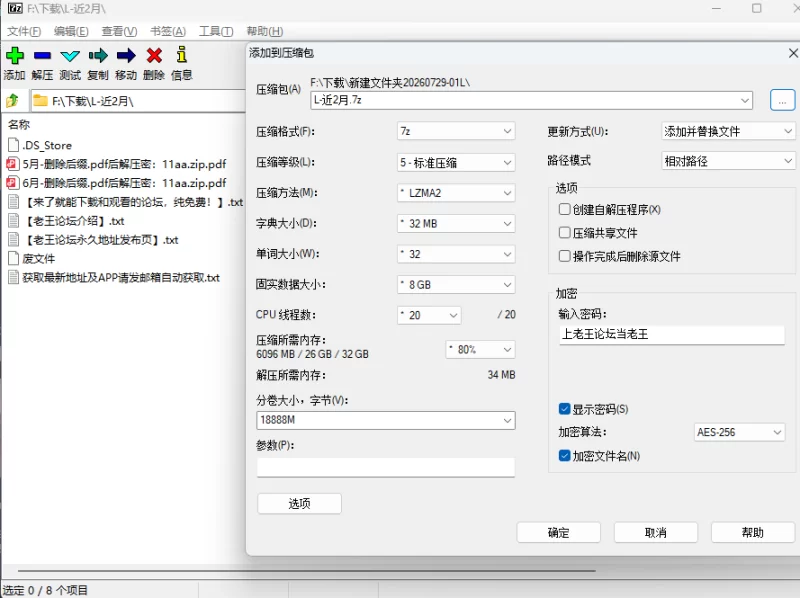This screenshot has height=598, width=800.
Task: Open the 书签(A) menu
Action: (168, 31)
